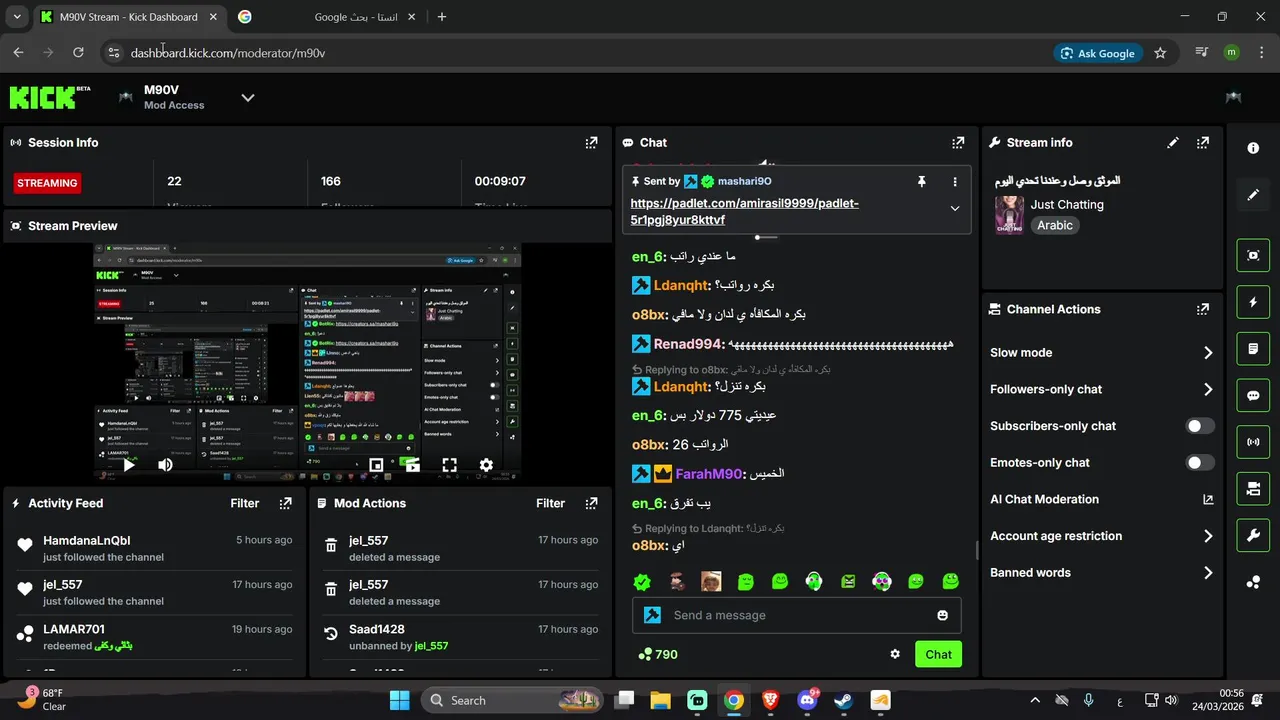Show hidden system tray icons
Image resolution: width=1280 pixels, height=720 pixels.
[1035, 700]
